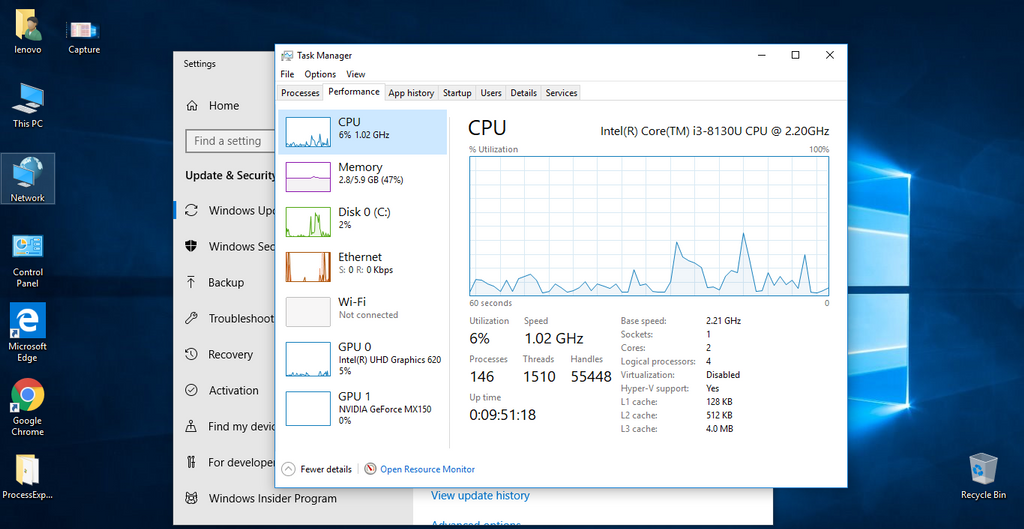Image resolution: width=1024 pixels, height=529 pixels.
Task: Click the Find a setting search box
Action: click(230, 140)
